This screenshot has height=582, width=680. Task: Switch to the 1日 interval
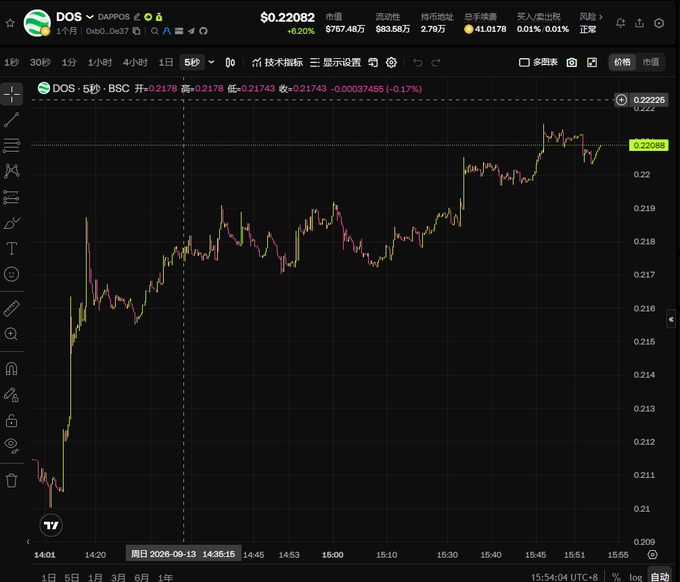pos(166,62)
